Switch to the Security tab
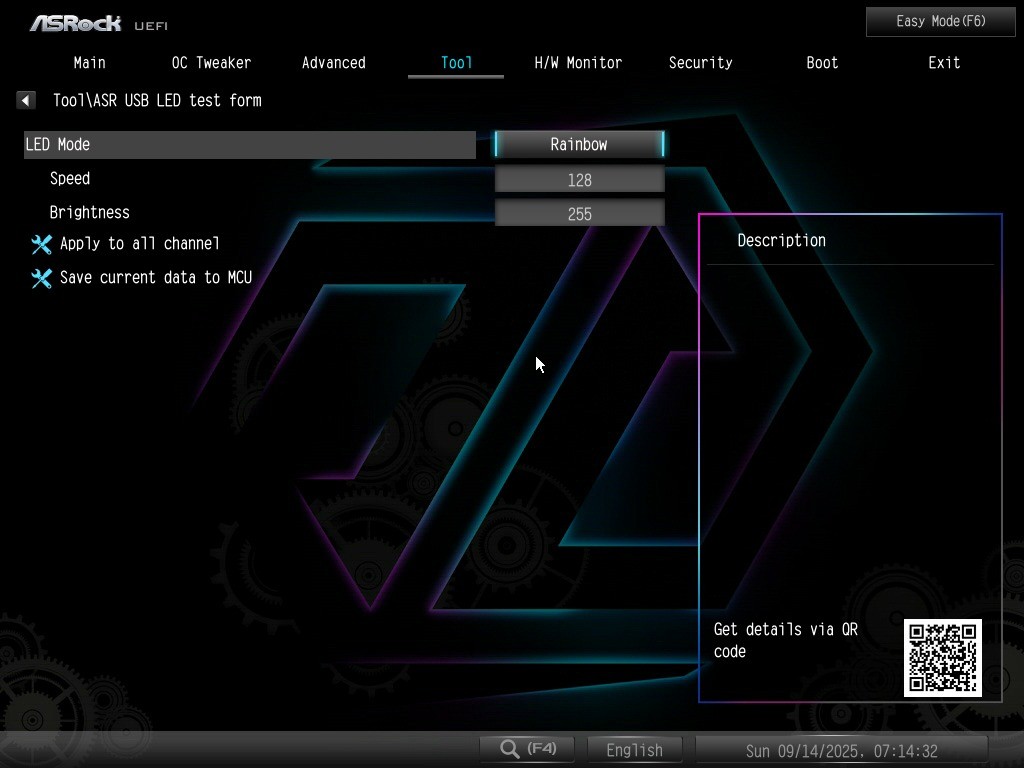 (x=700, y=63)
